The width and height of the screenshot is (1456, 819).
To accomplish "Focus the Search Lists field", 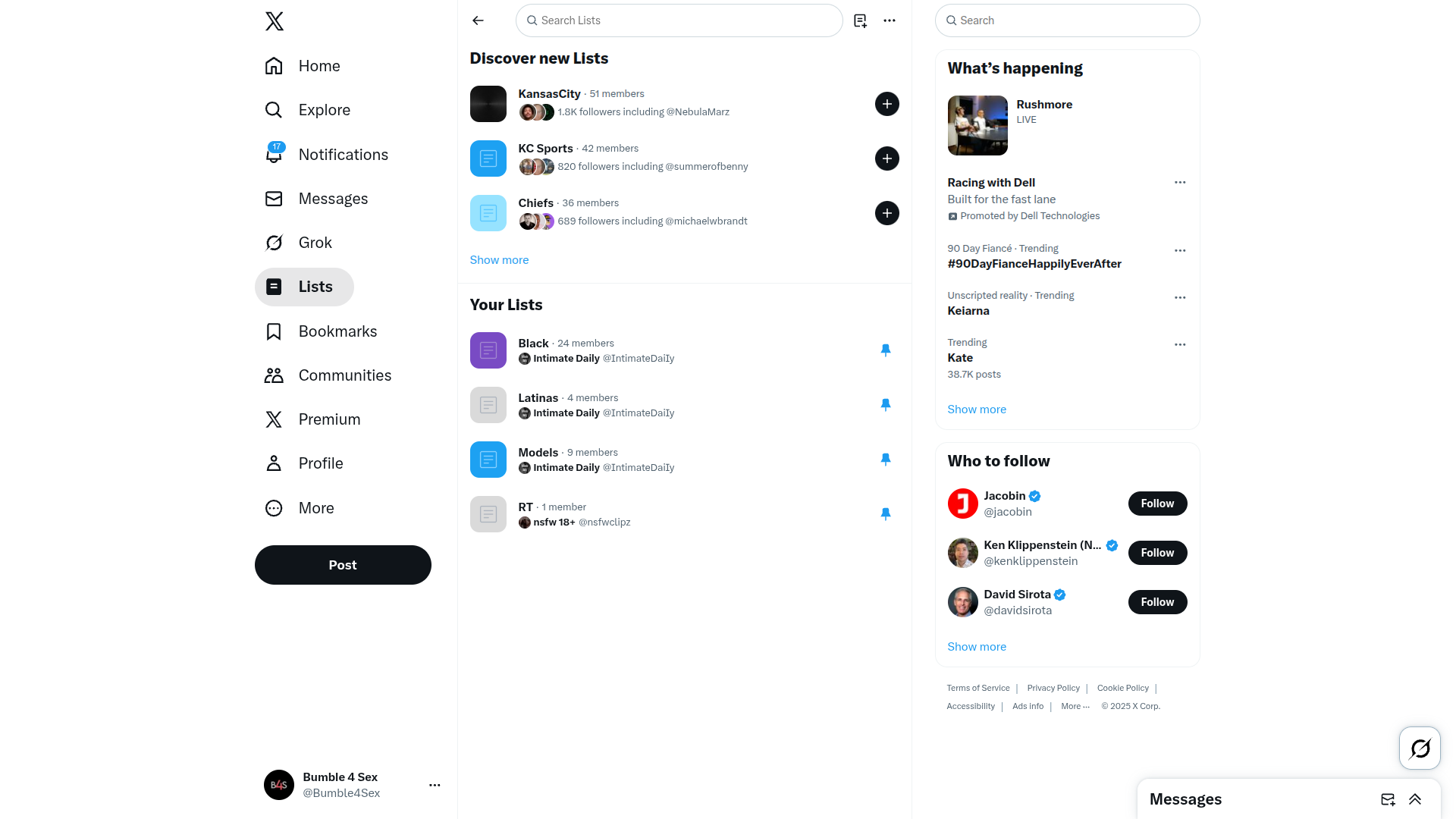I will (679, 20).
